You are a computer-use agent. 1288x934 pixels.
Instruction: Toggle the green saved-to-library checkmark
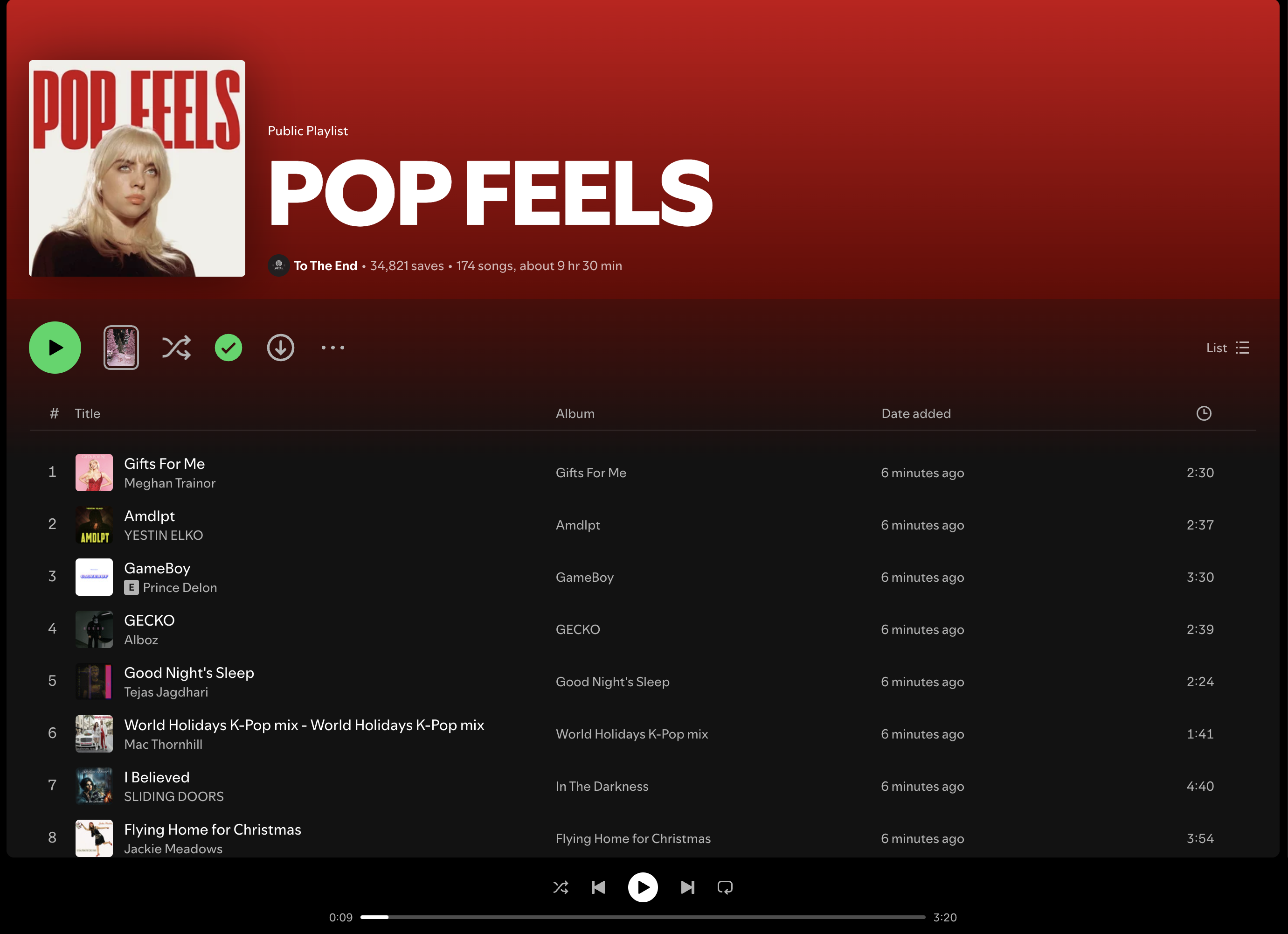(229, 348)
